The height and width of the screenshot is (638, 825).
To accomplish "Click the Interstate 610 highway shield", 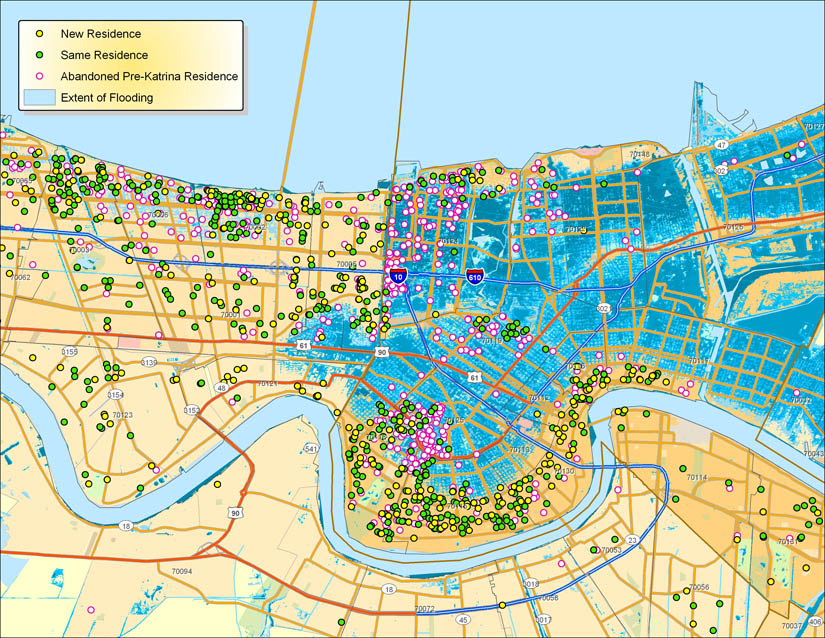I will click(x=475, y=275).
